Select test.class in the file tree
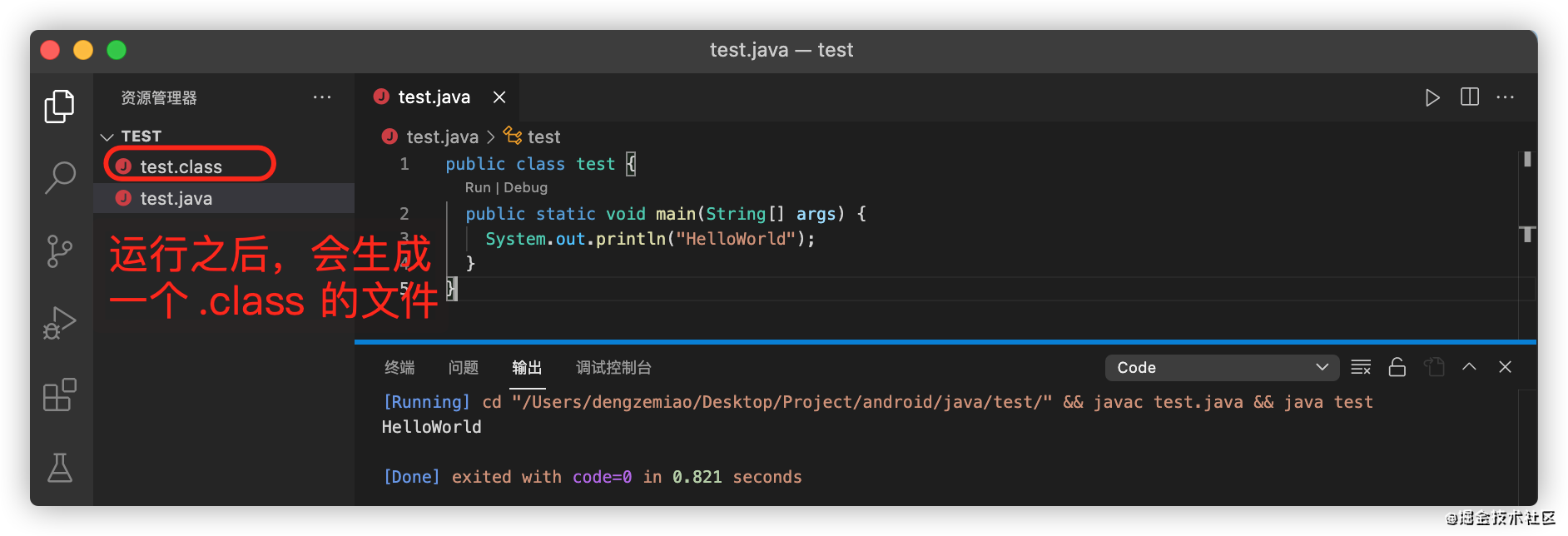Screen dimensions: 1568x536 click(x=181, y=166)
